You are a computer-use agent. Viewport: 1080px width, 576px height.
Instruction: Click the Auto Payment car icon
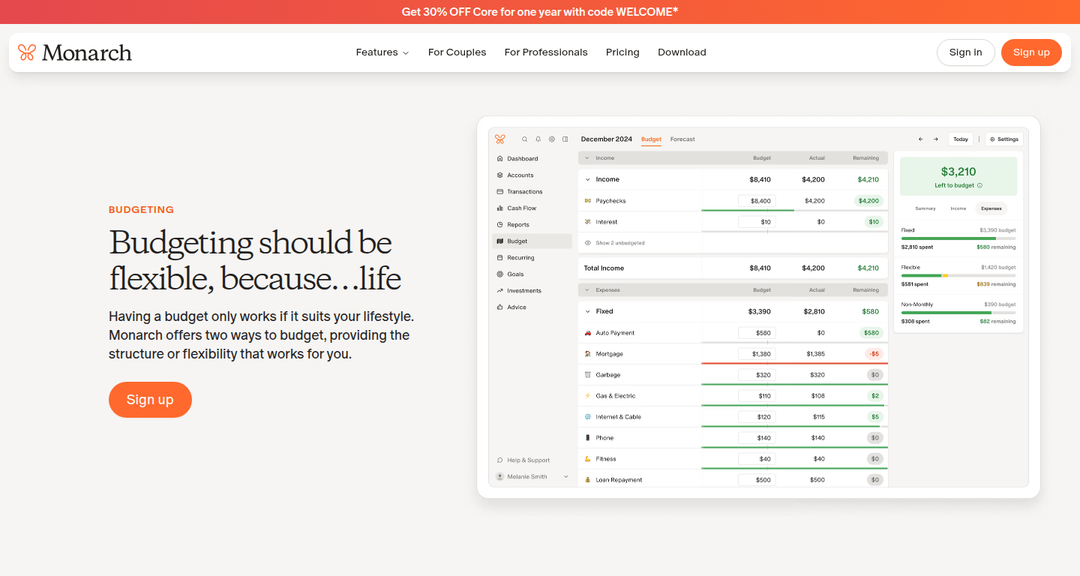[588, 333]
